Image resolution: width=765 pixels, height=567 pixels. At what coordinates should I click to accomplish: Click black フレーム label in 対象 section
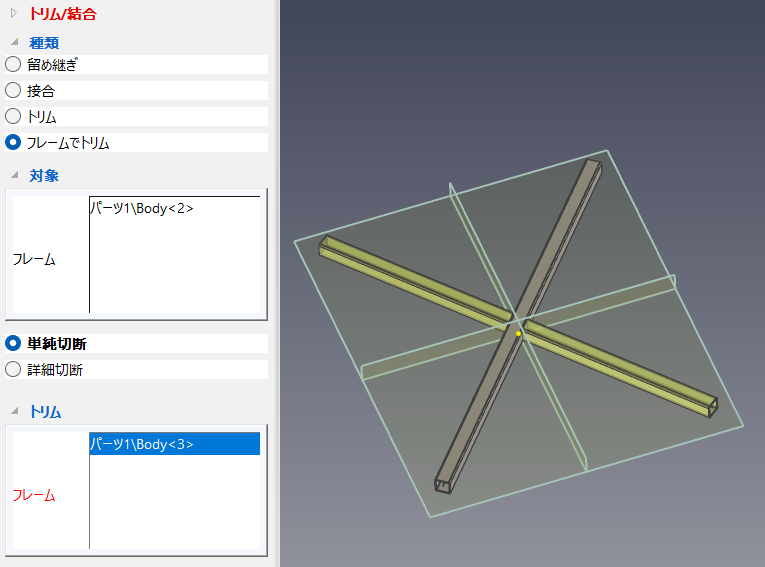(x=34, y=259)
